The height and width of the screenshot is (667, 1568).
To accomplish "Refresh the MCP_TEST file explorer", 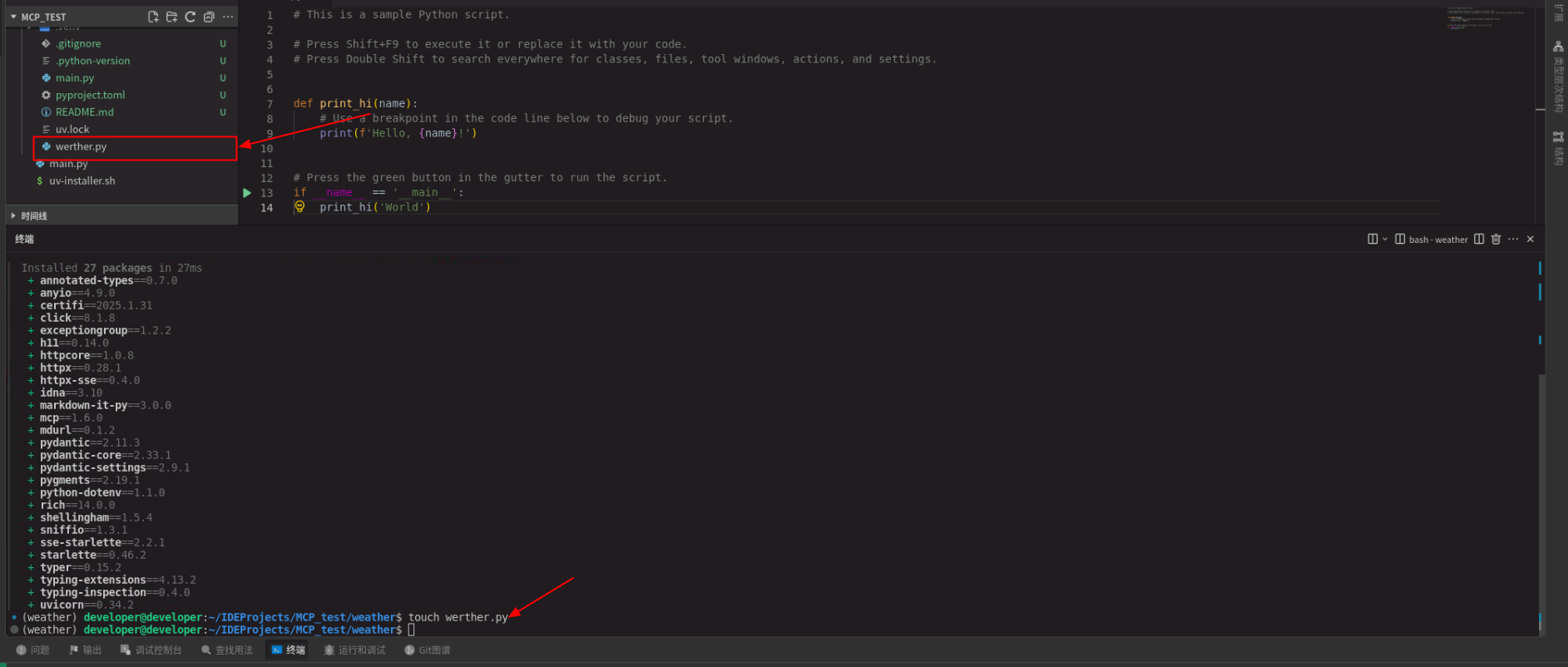I will click(190, 17).
